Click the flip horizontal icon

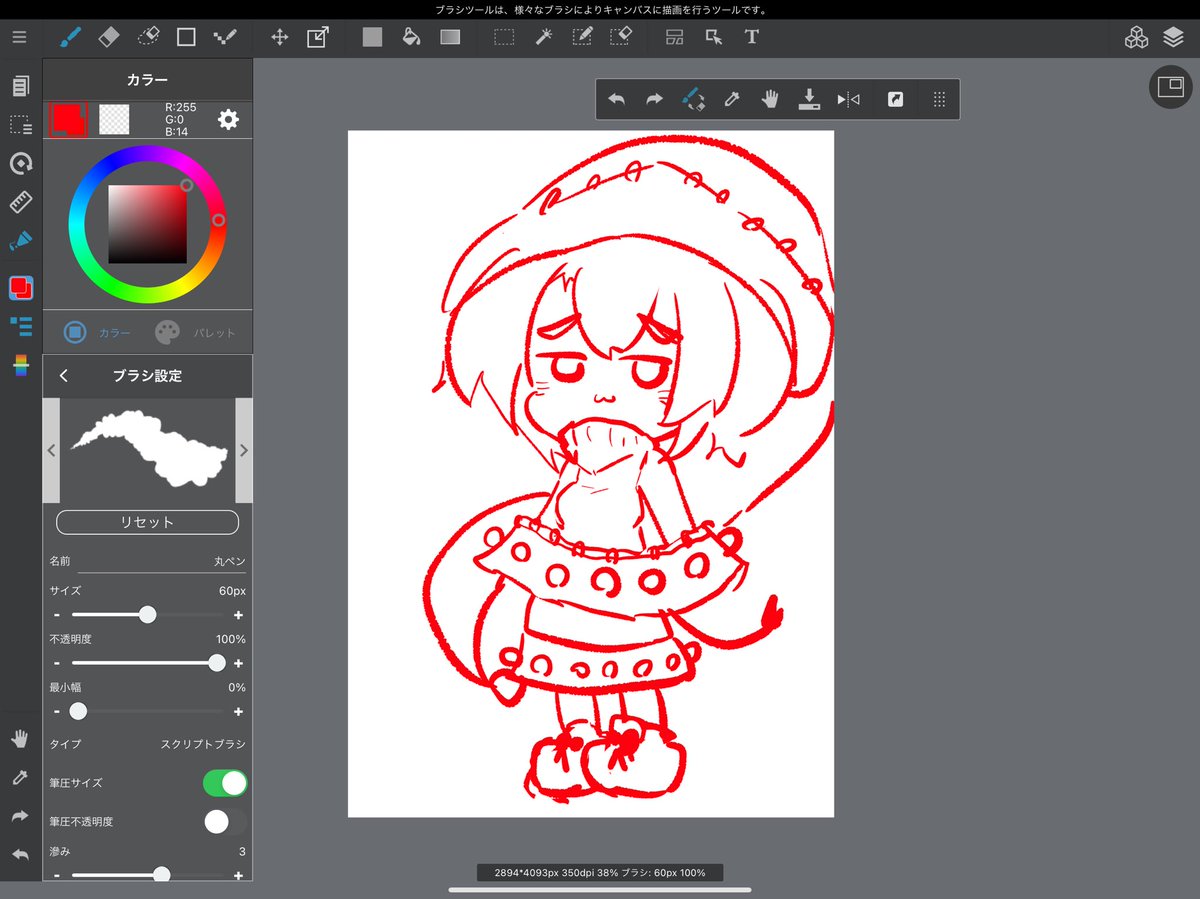(x=848, y=99)
